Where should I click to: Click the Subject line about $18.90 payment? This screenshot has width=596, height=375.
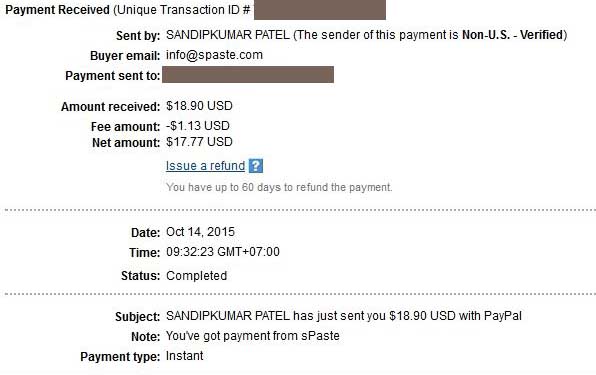coord(344,316)
